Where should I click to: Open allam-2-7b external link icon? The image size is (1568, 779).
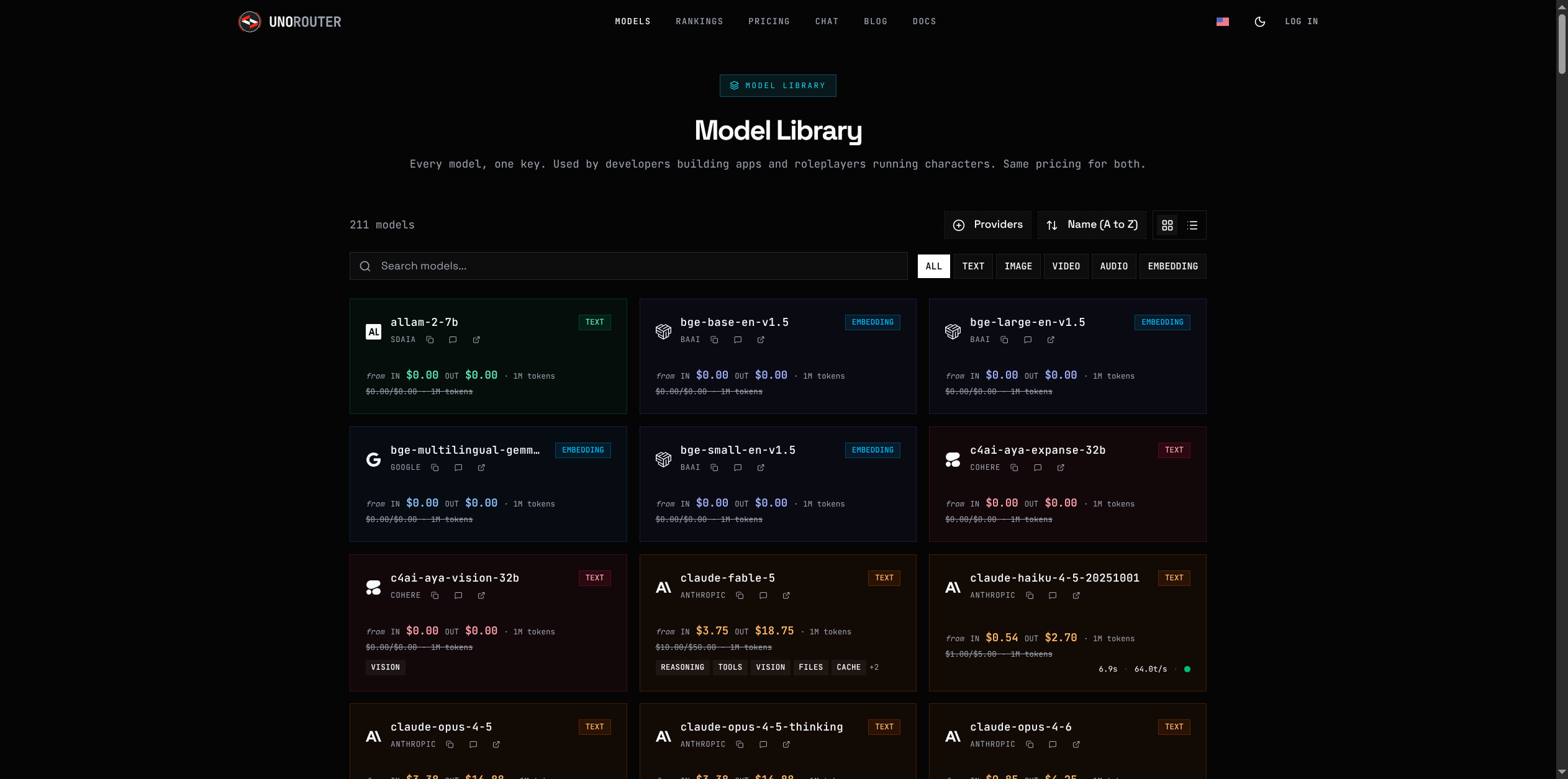476,340
